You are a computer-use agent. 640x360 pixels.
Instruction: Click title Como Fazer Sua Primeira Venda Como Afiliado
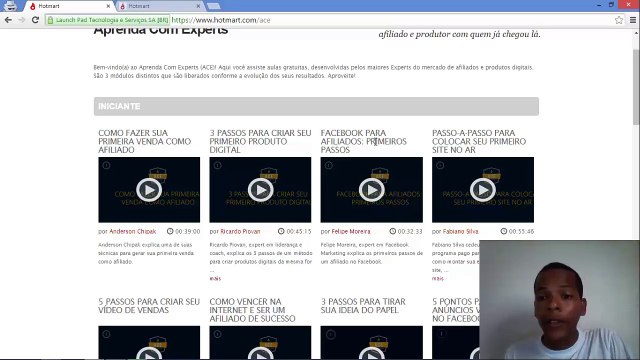point(144,141)
